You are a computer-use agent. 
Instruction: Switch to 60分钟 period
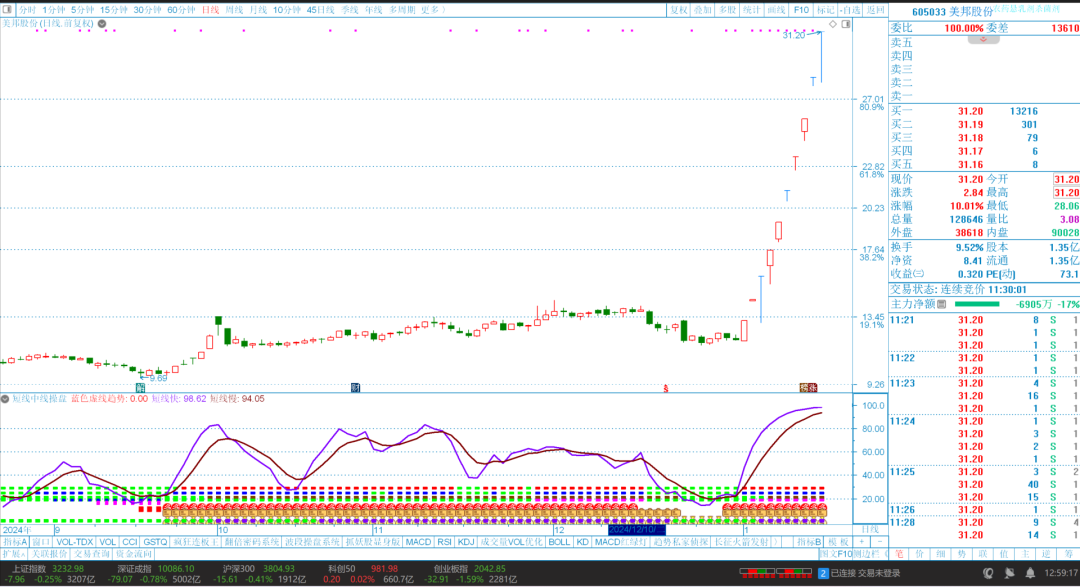[x=180, y=10]
